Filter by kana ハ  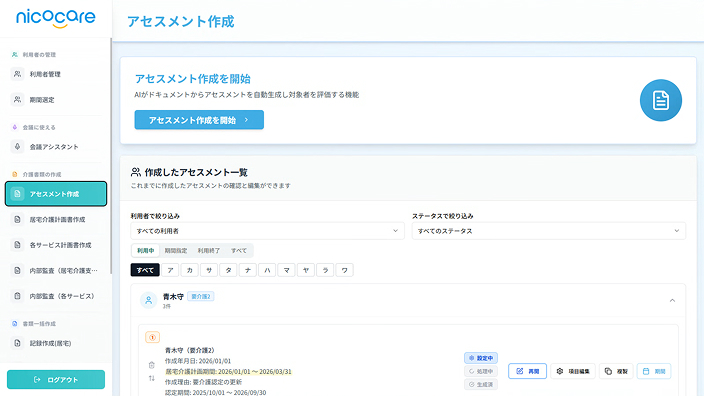click(x=267, y=270)
